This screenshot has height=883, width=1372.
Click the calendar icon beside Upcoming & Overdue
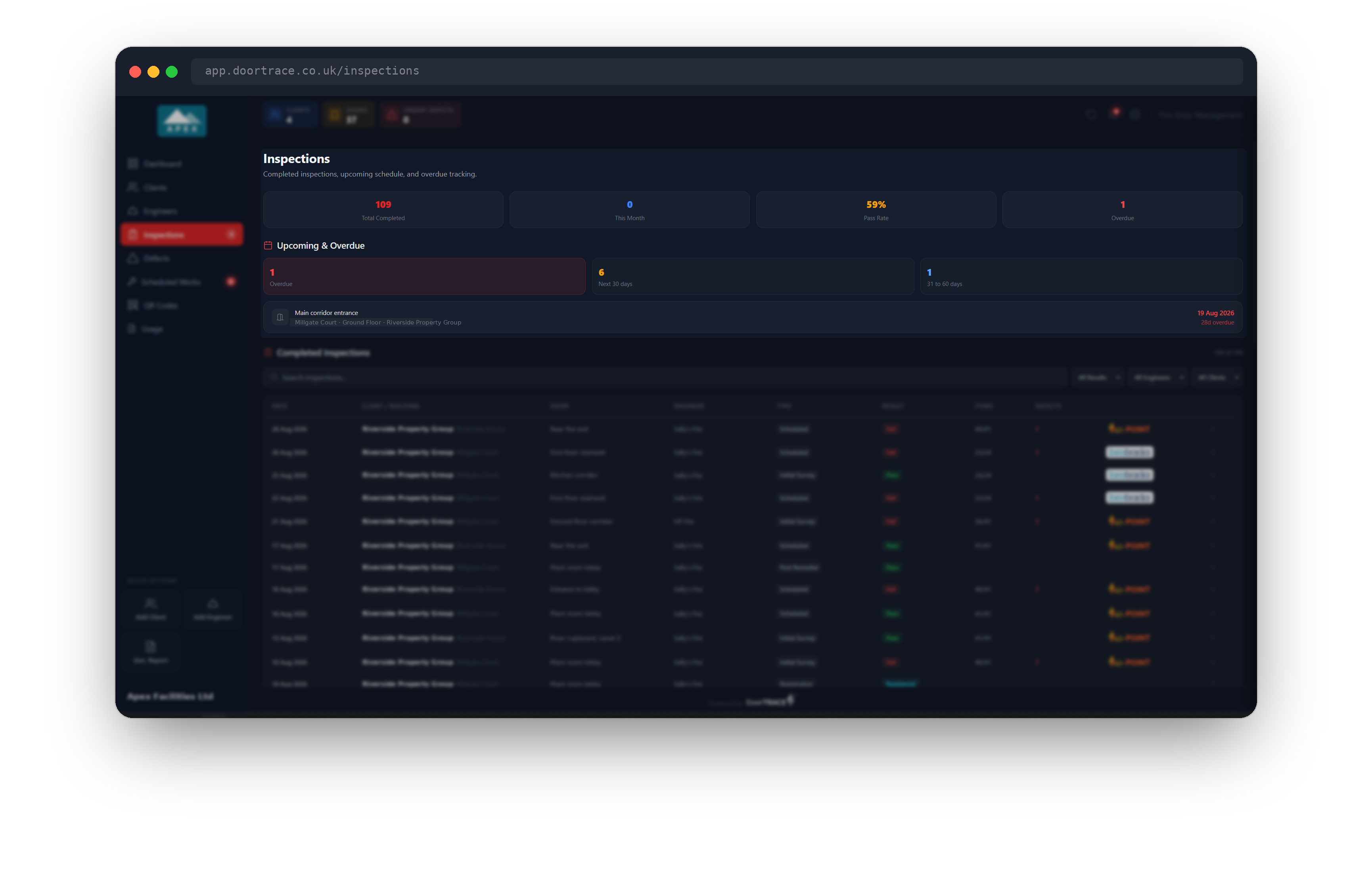pos(268,246)
